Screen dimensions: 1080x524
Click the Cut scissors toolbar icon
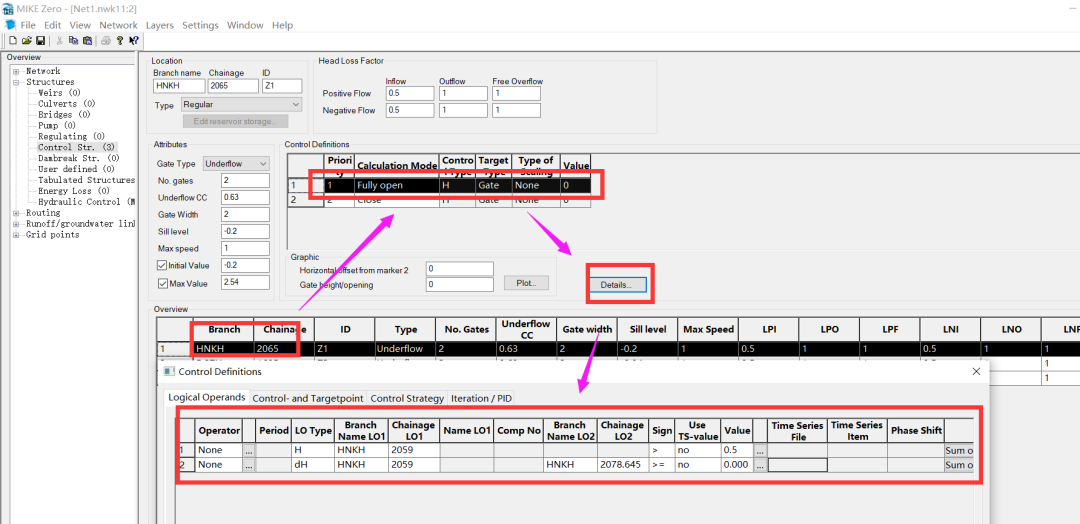(60, 41)
